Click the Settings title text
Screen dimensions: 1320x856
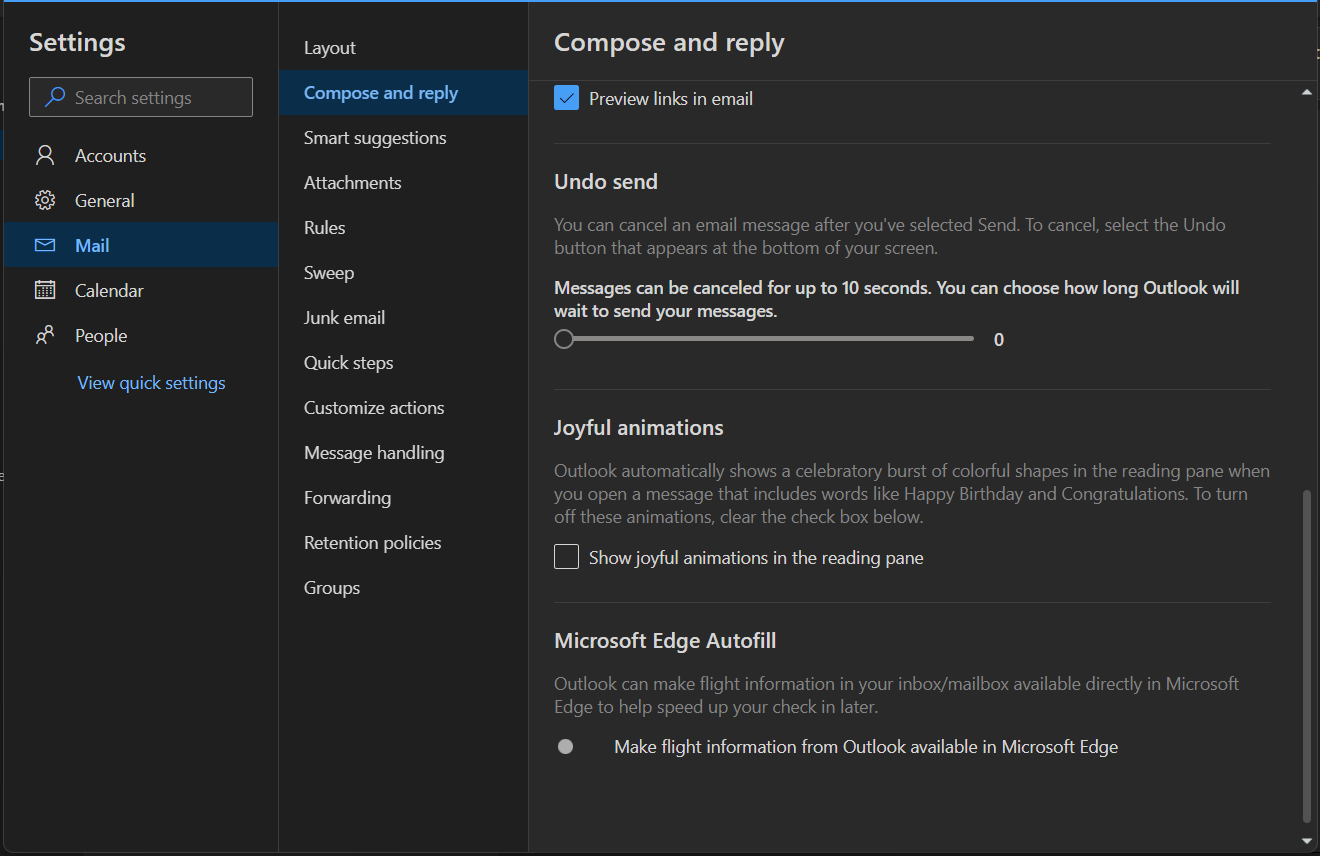click(x=77, y=42)
